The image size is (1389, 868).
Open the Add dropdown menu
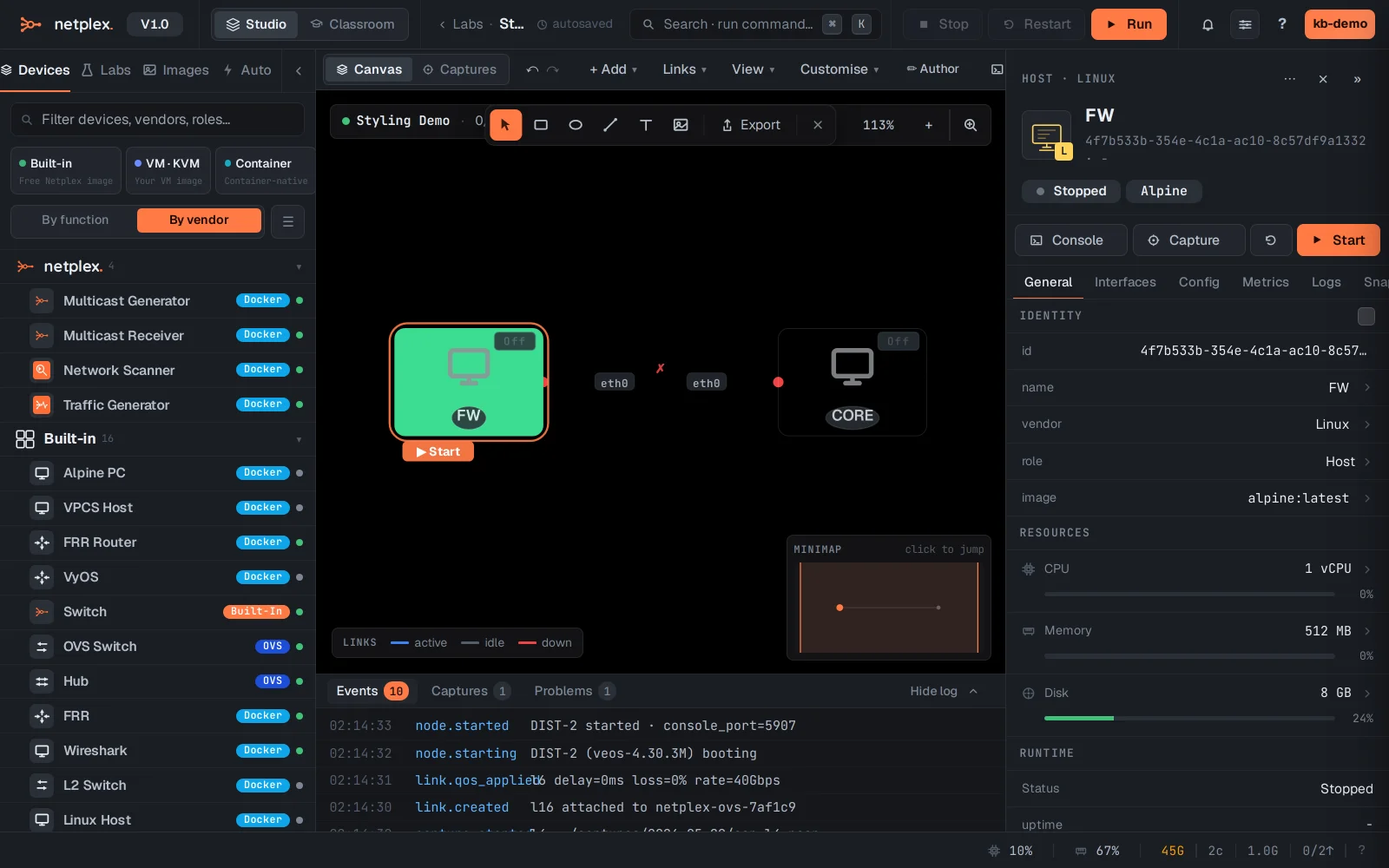click(x=613, y=69)
